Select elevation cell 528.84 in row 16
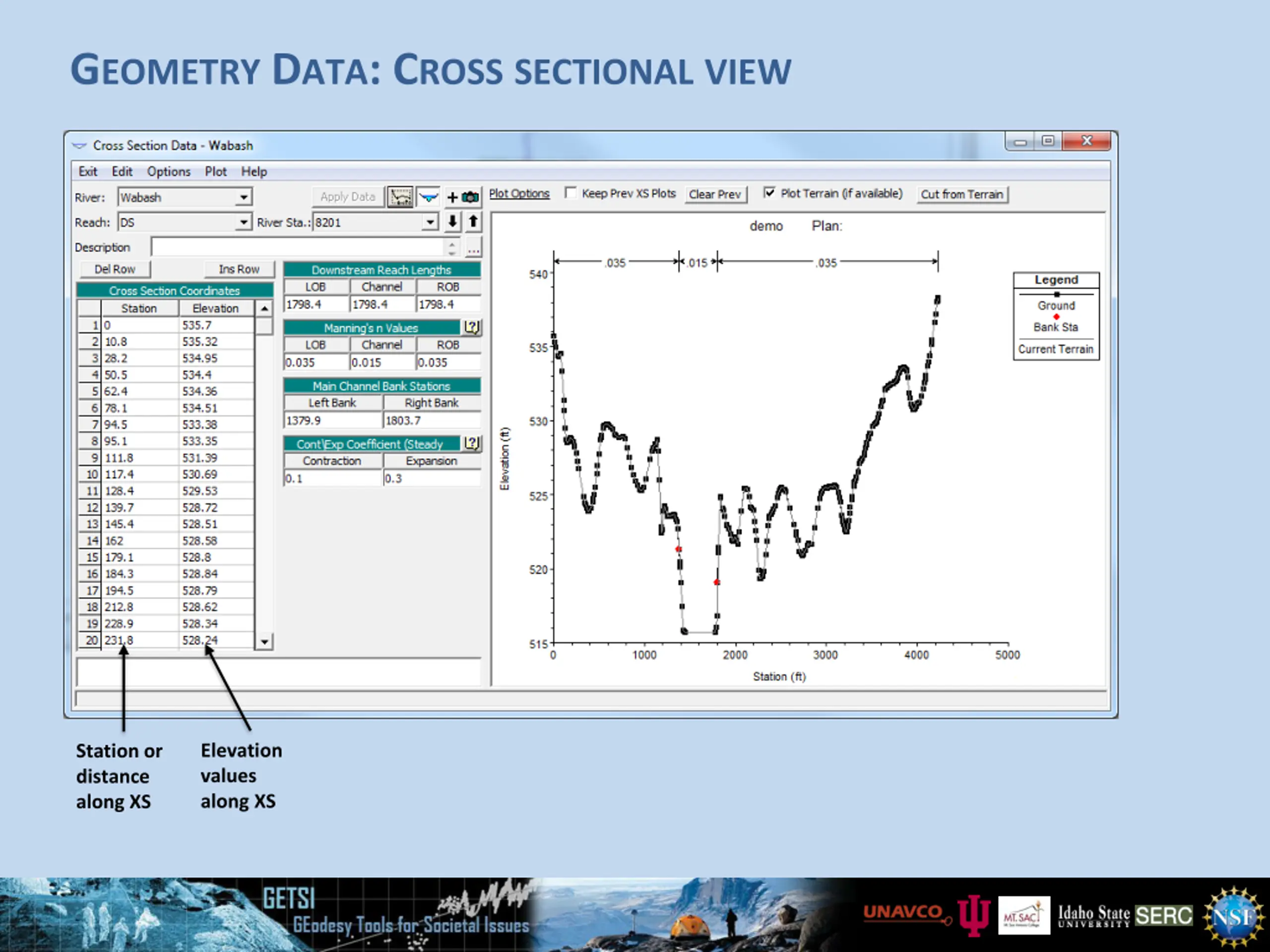Screen dimensions: 1270x952 coord(216,574)
